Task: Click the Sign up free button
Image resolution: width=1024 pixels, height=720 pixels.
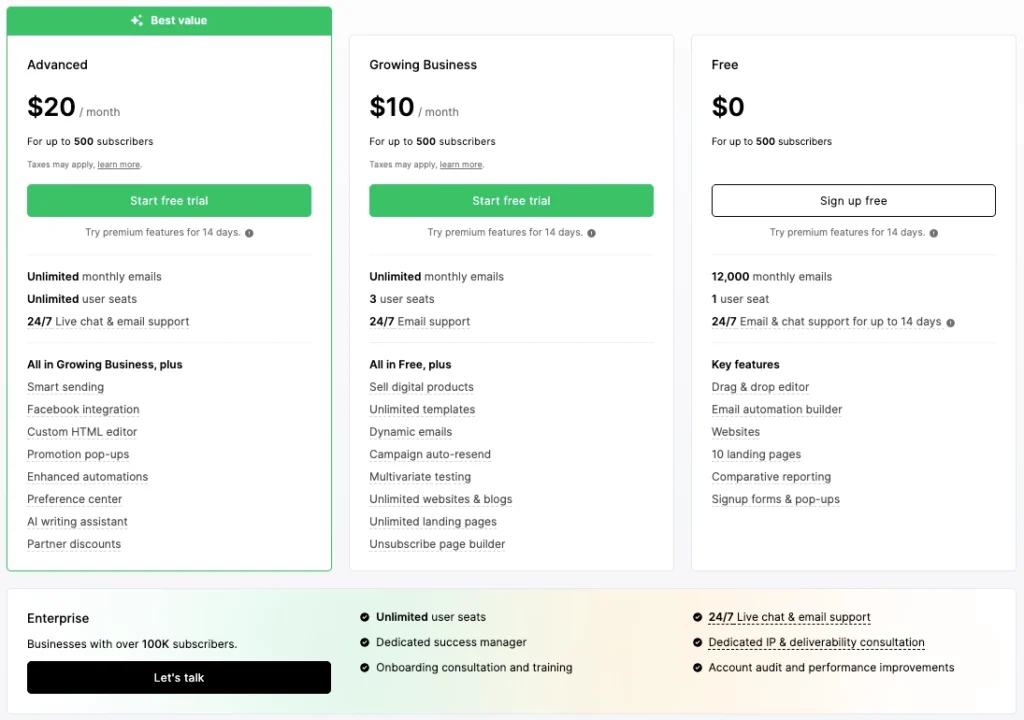Action: 854,201
